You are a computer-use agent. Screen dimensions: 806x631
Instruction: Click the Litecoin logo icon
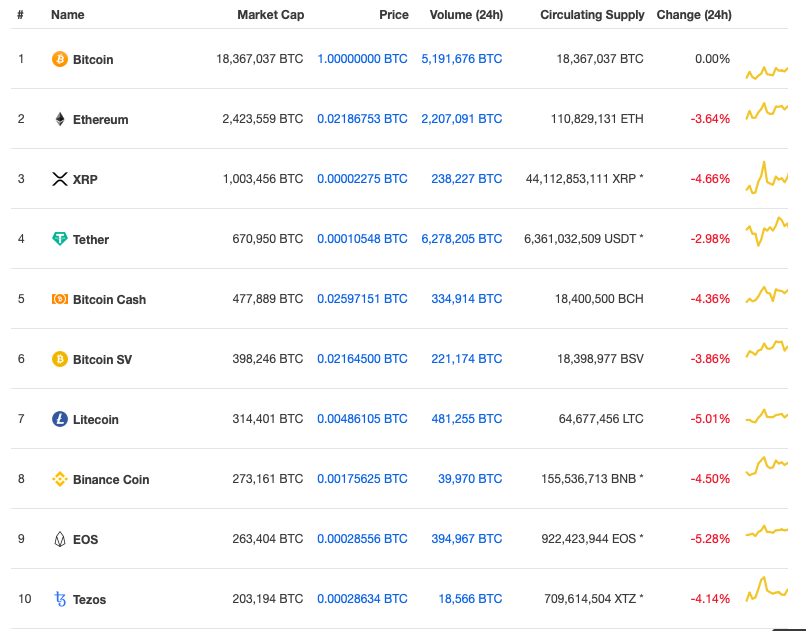(59, 418)
